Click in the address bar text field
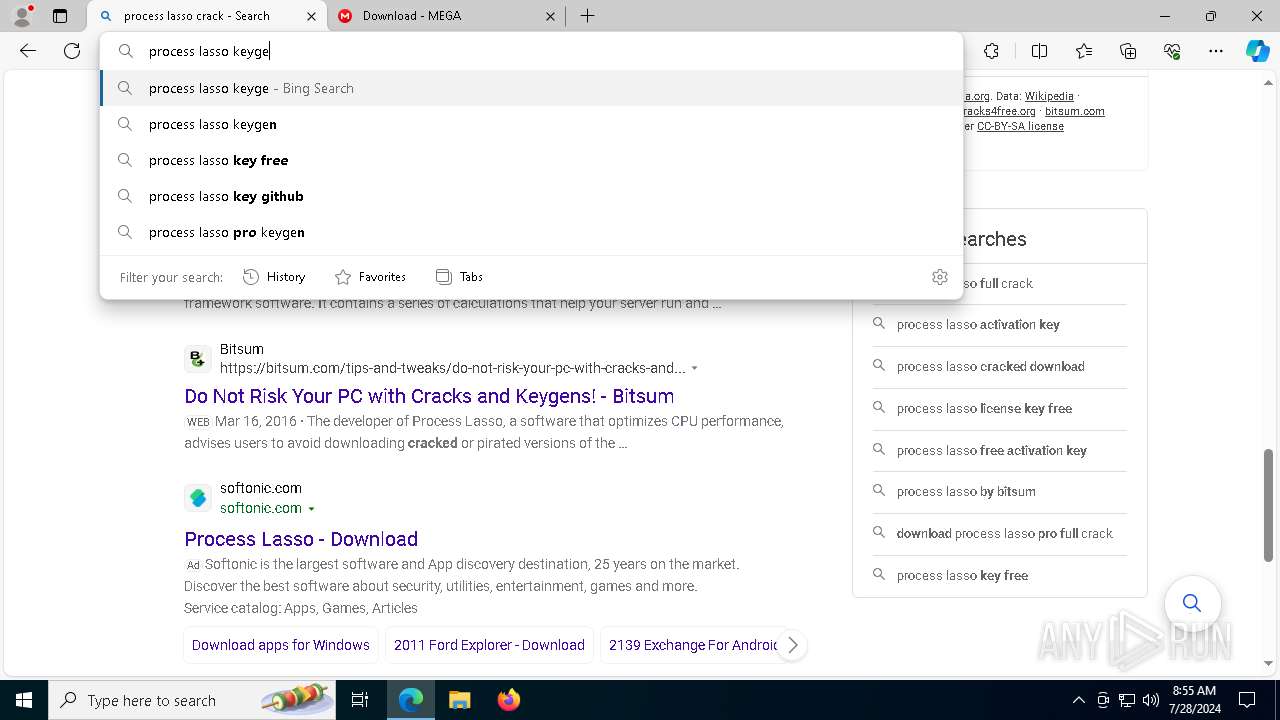The image size is (1280, 720). pos(530,51)
